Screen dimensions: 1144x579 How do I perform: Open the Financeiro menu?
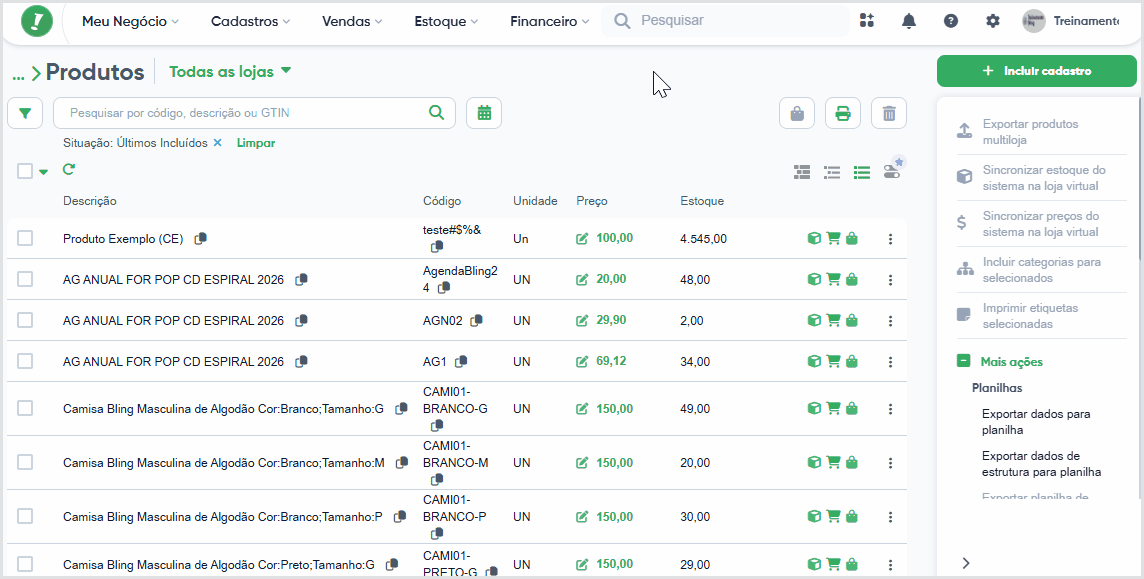(549, 21)
